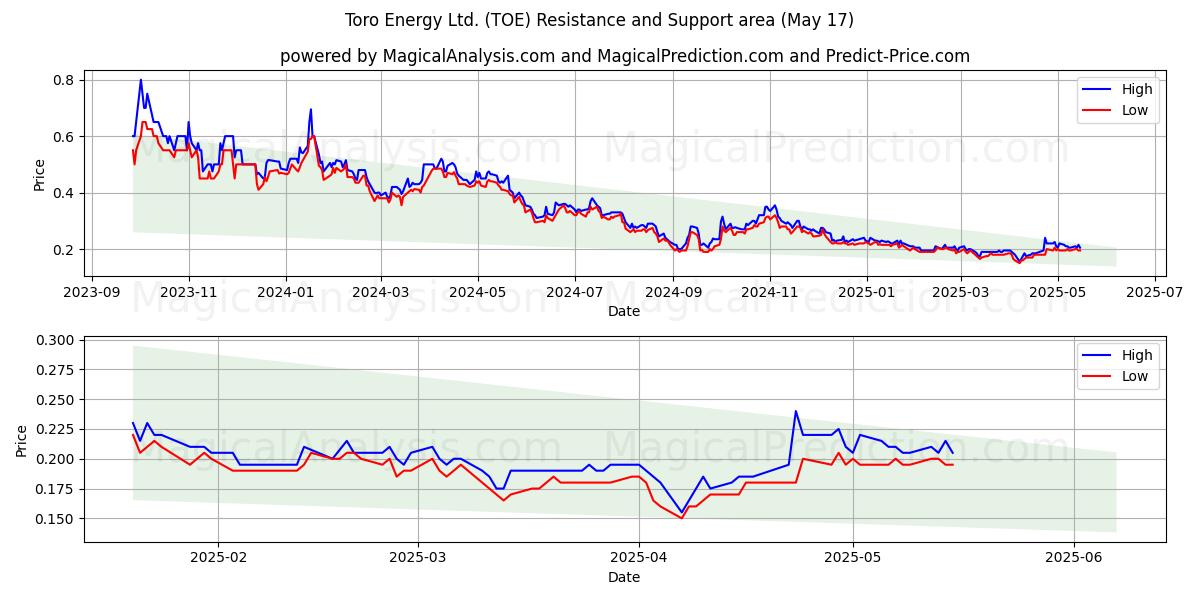This screenshot has height=600, width=1200.
Task: Click the '0.225' price tick label
Action: [56, 430]
